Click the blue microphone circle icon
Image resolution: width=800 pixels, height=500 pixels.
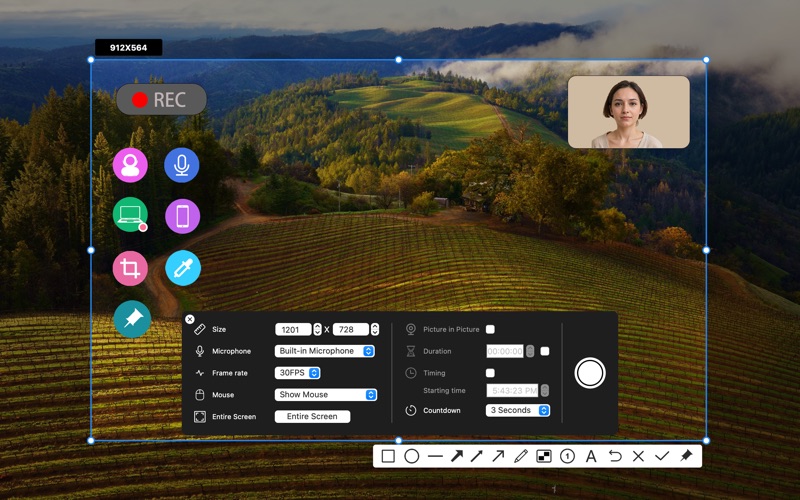tap(182, 165)
